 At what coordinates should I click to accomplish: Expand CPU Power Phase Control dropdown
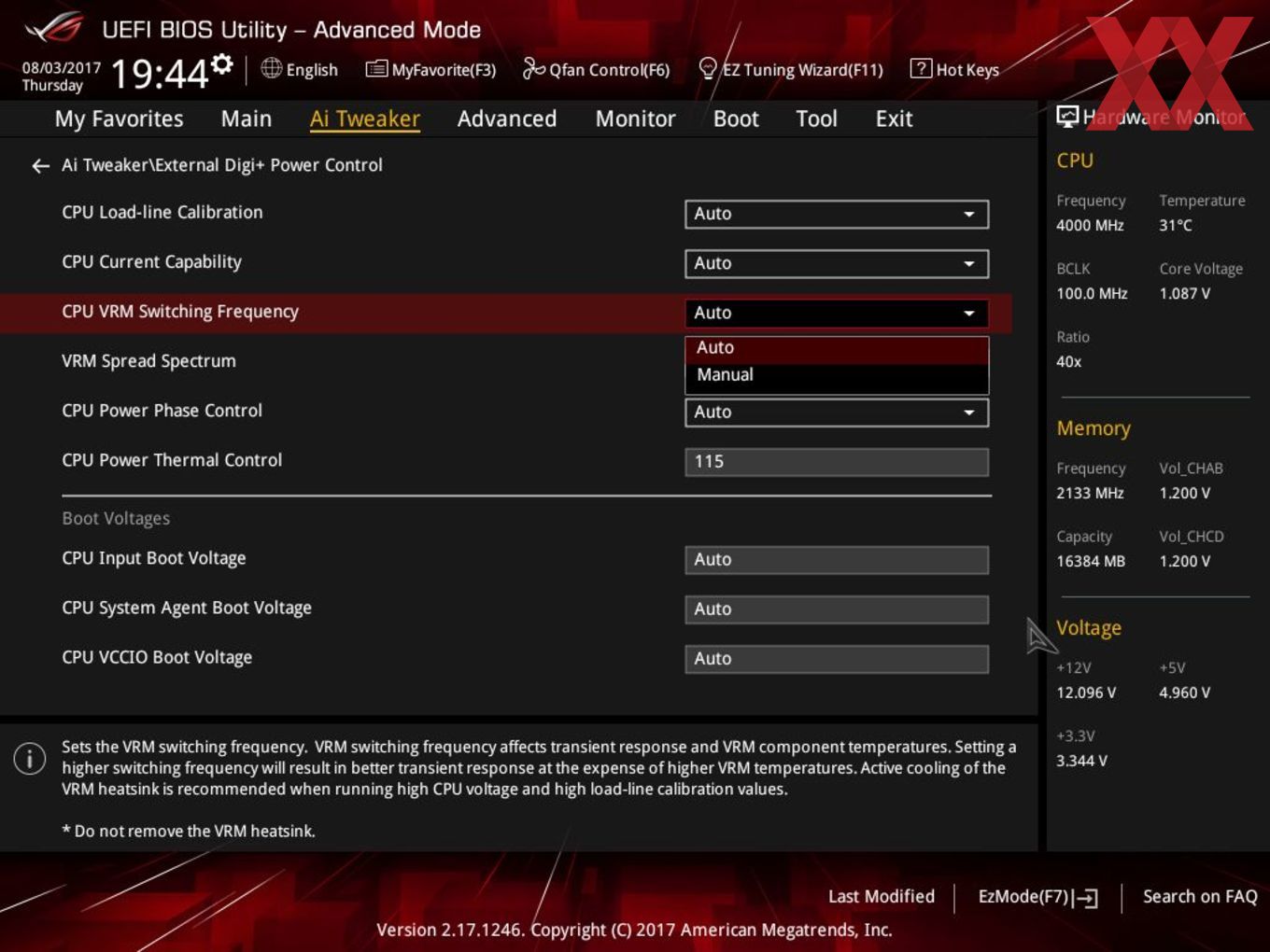pos(837,412)
